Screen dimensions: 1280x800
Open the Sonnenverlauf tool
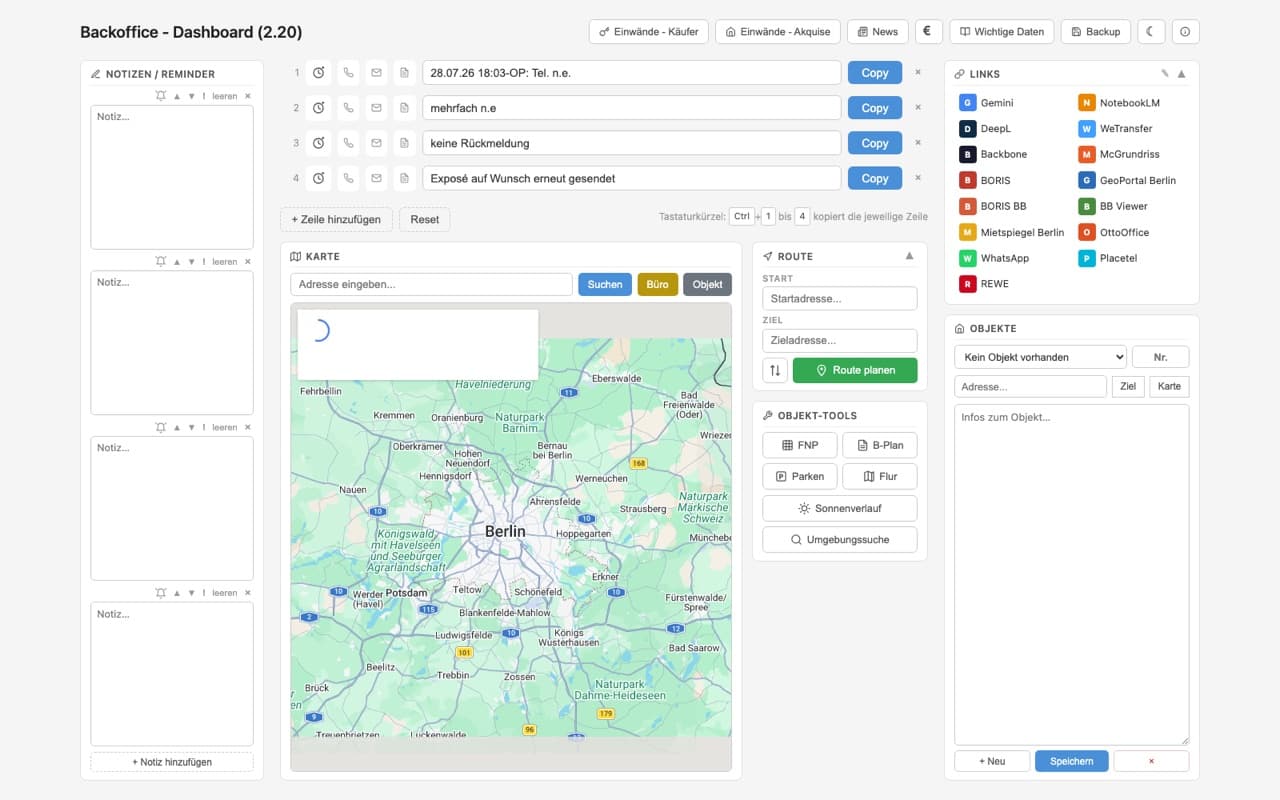click(x=840, y=508)
